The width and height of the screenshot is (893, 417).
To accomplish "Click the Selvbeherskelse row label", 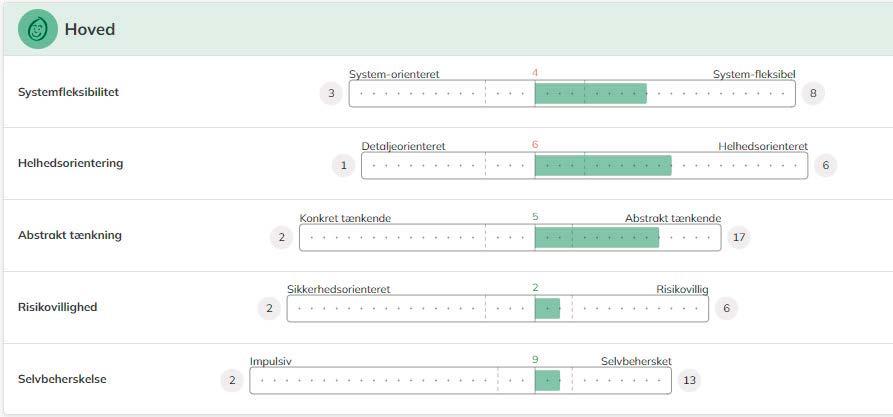I will pyautogui.click(x=62, y=379).
